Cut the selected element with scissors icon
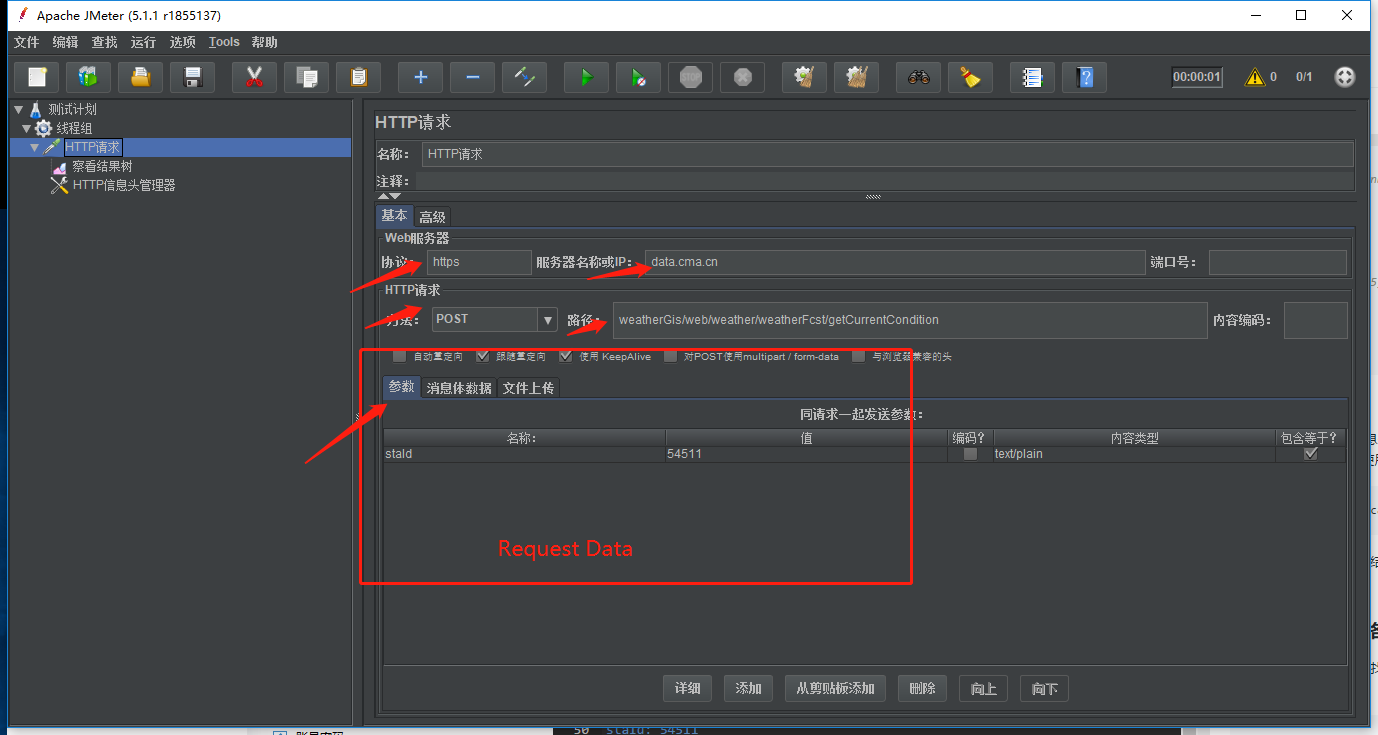 pyautogui.click(x=254, y=77)
